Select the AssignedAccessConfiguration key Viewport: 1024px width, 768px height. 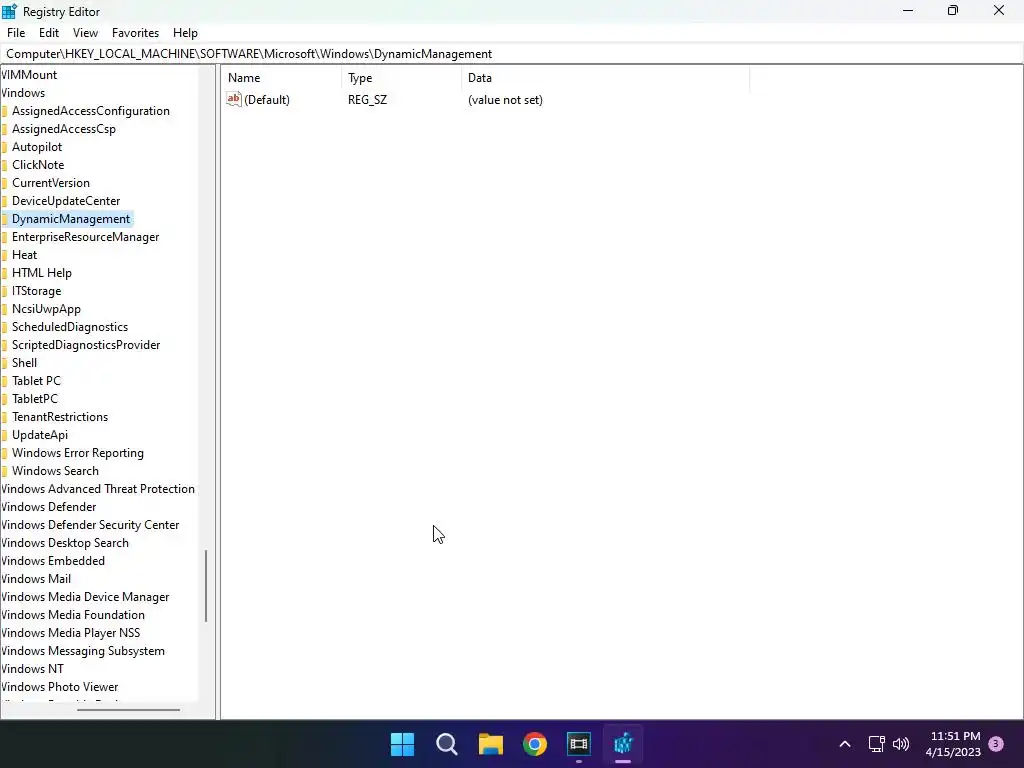pyautogui.click(x=91, y=111)
